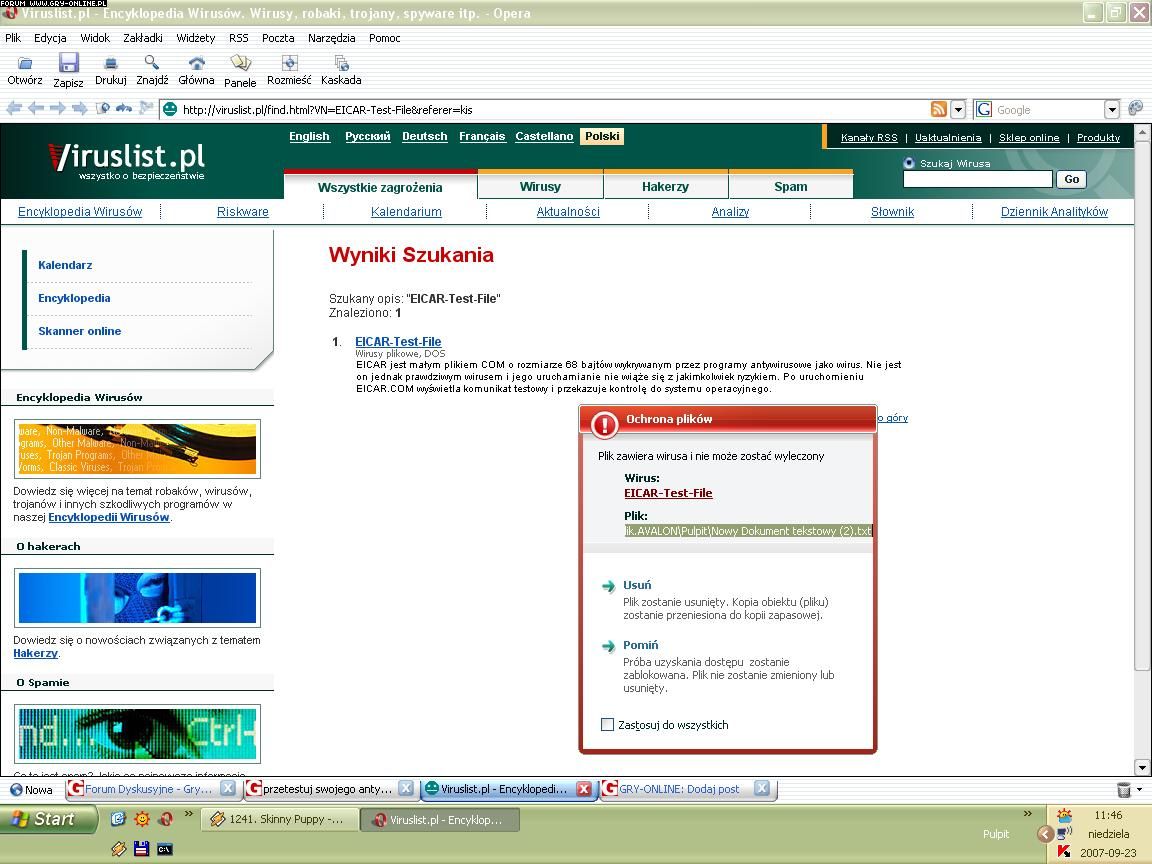The image size is (1152, 864).
Task: Open the closed-tabs trash can icon
Action: (1123, 790)
